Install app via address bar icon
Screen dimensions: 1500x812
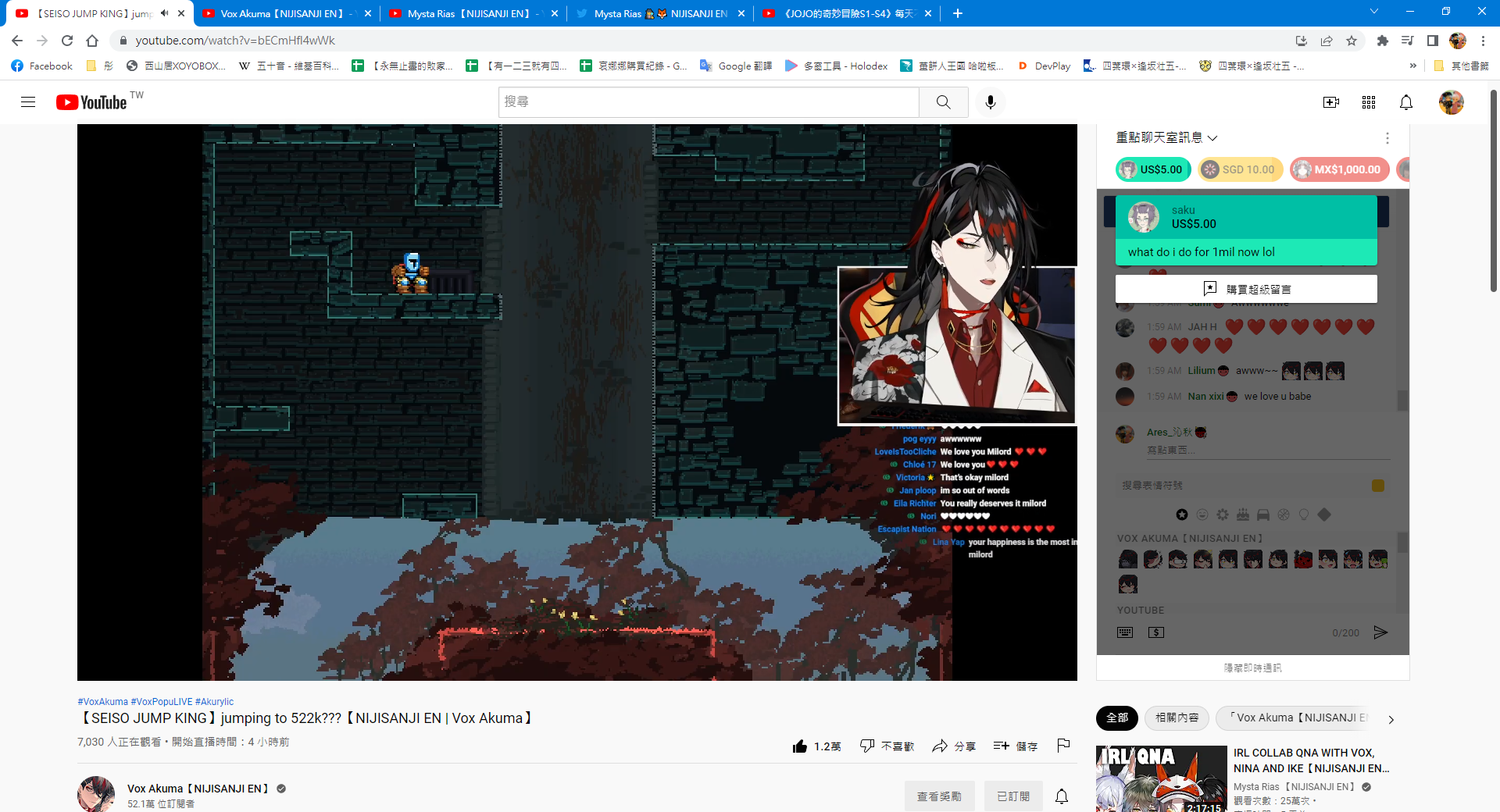[1301, 41]
